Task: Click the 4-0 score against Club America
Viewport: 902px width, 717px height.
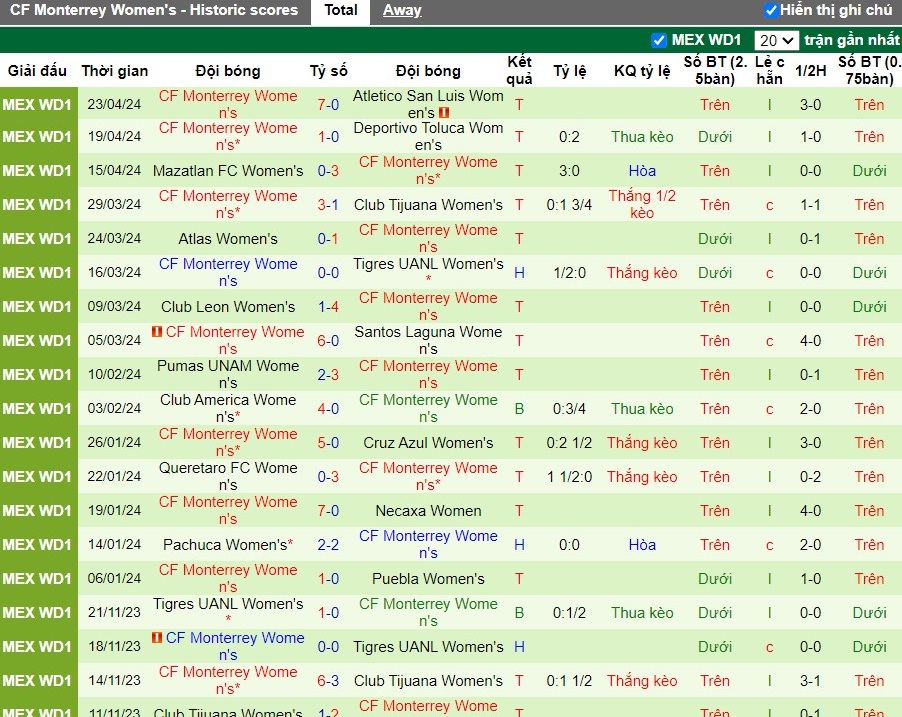Action: 328,409
